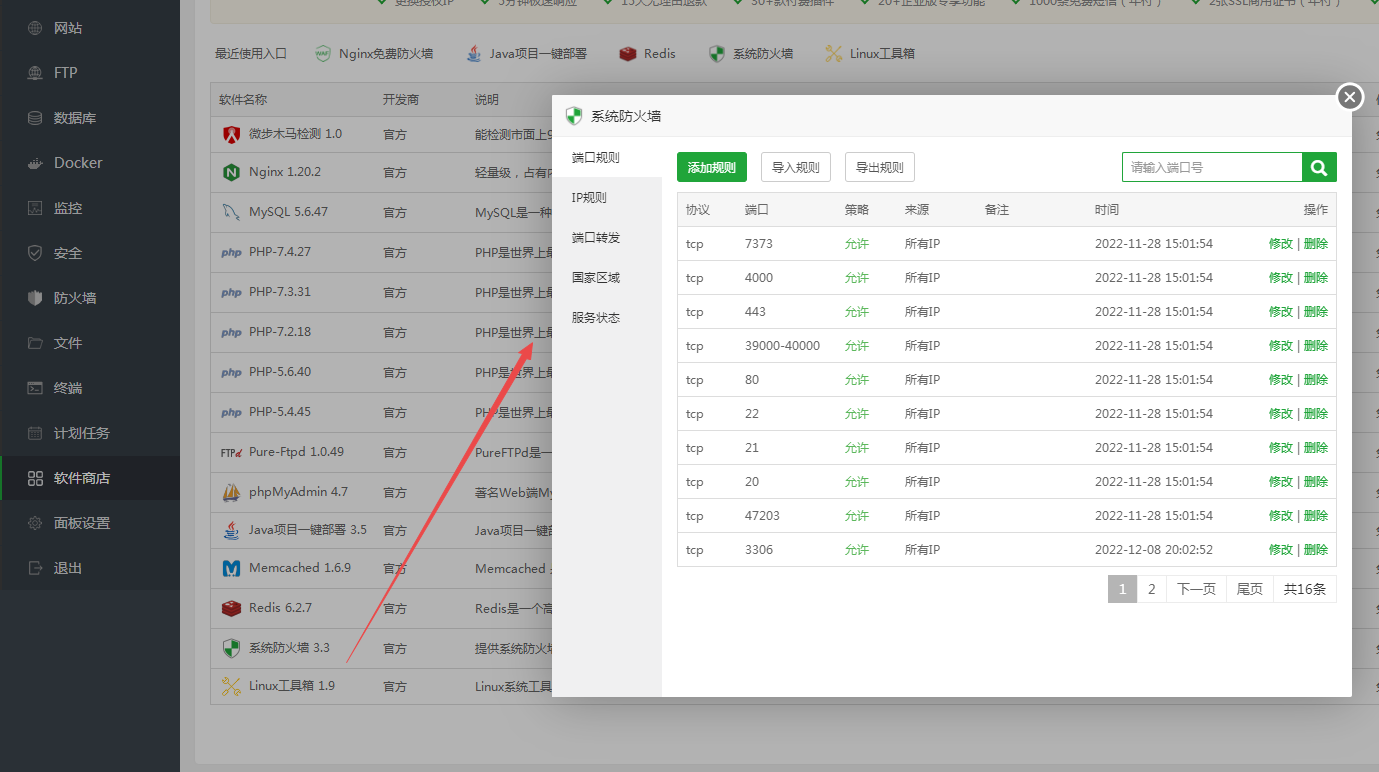1379x772 pixels.
Task: Open 监控 via its monitor icon
Action: [35, 208]
